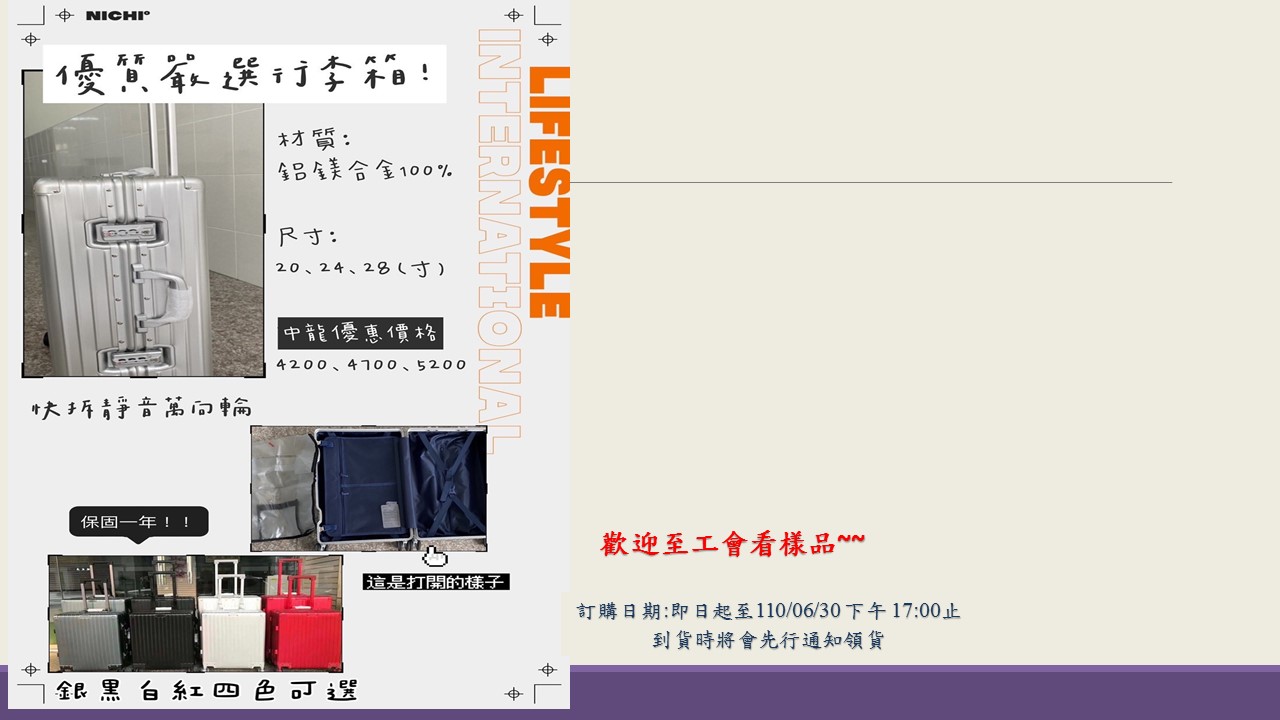The image size is (1280, 720).
Task: Click the outlined INTERNATIONAL vertical text
Action: tap(499, 238)
